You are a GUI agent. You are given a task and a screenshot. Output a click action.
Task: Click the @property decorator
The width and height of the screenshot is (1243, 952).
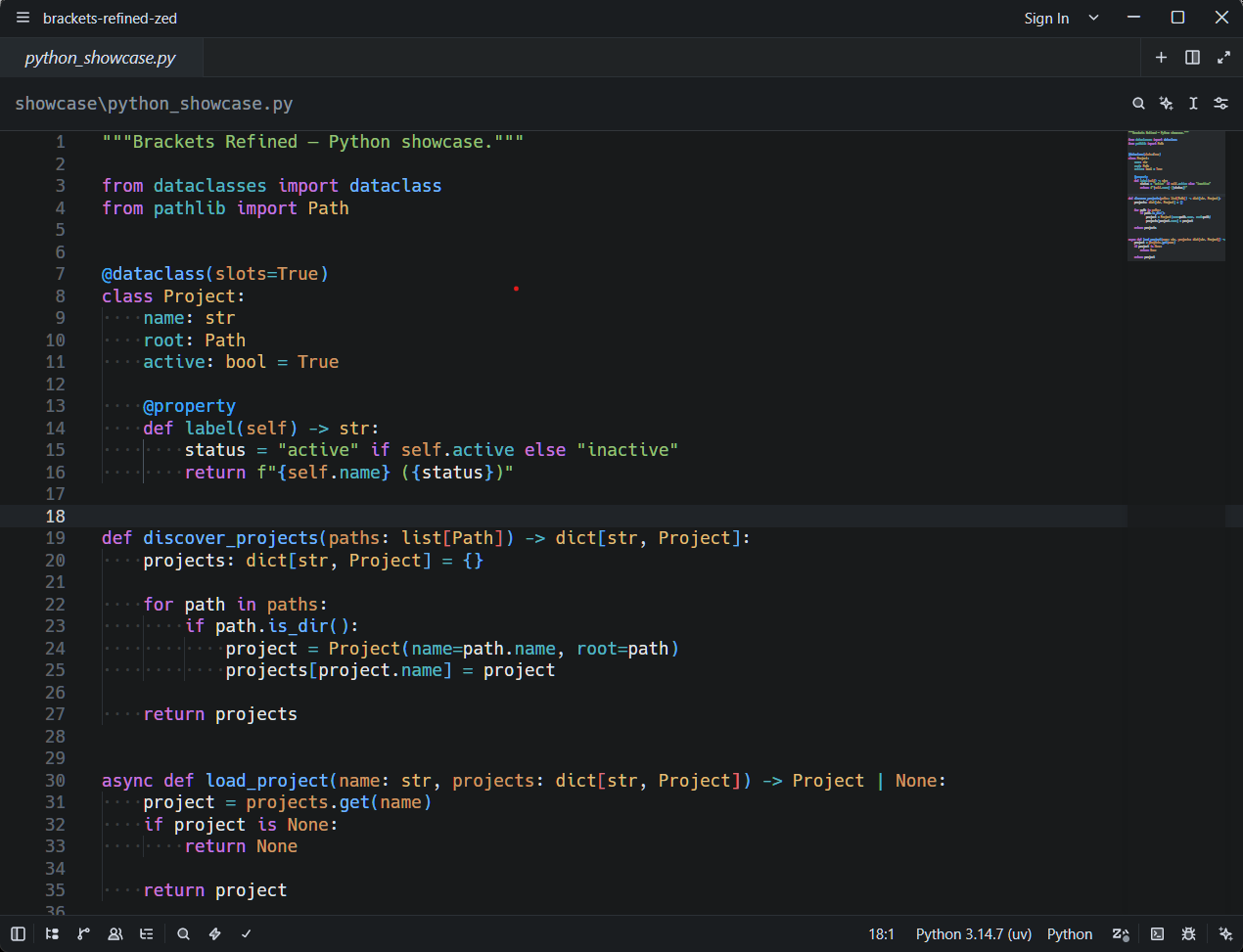click(189, 406)
